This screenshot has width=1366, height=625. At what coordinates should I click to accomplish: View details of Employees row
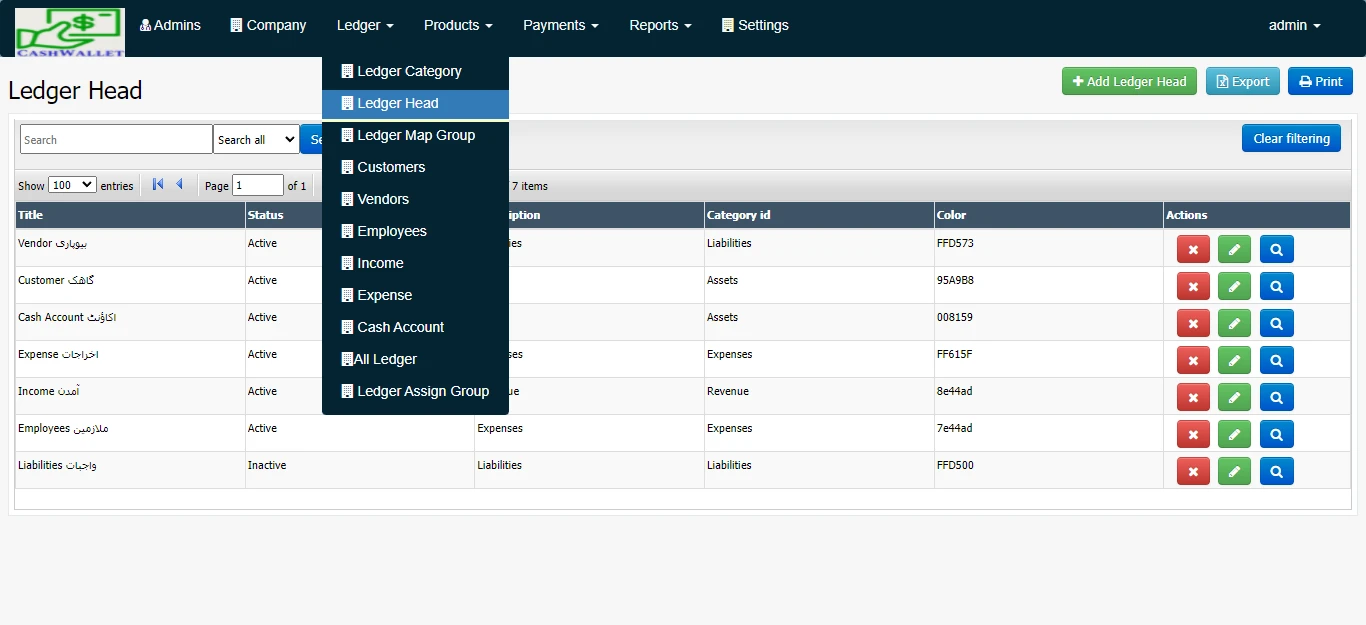click(x=1276, y=434)
